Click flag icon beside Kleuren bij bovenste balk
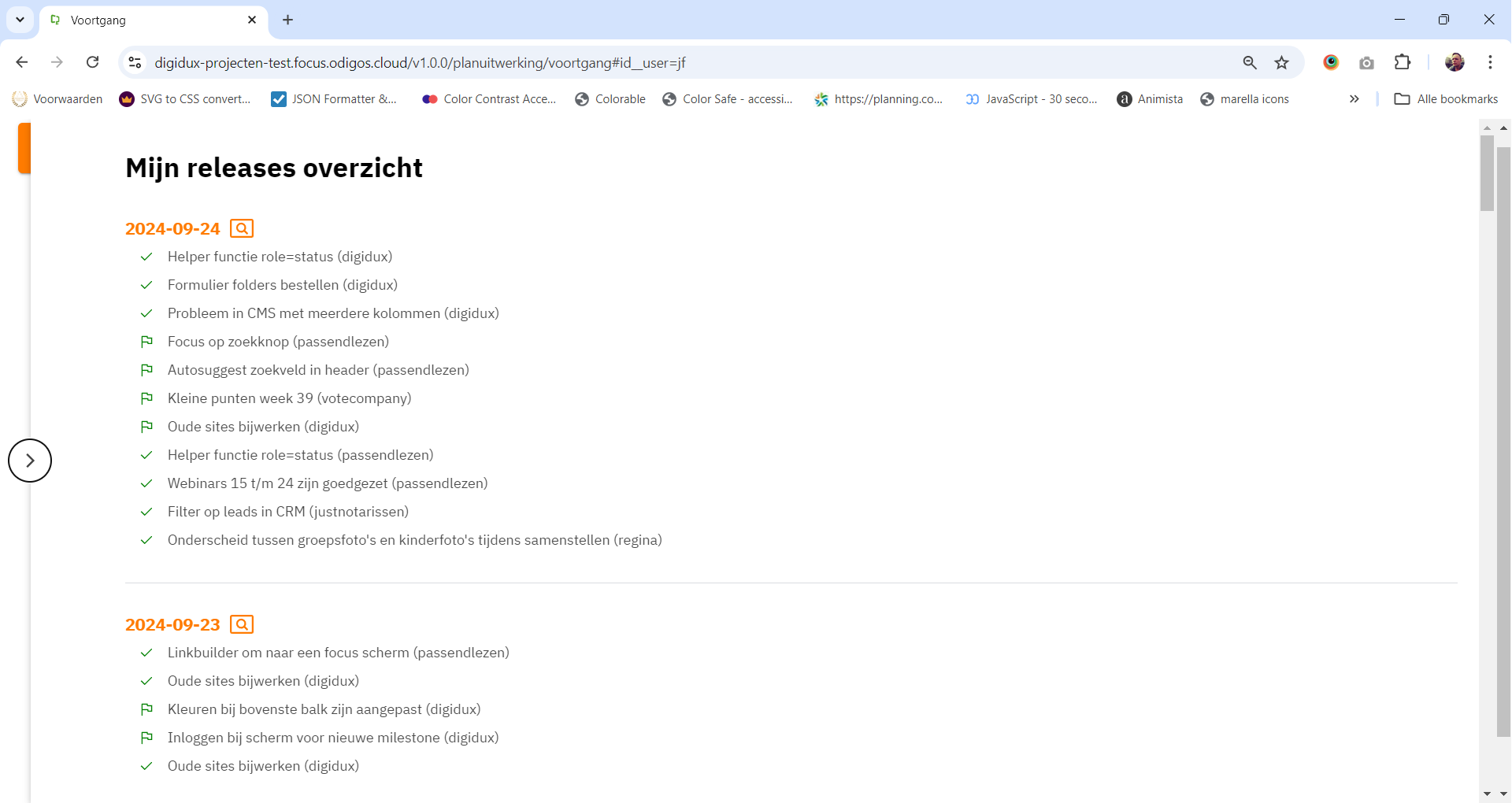The image size is (1512, 803). coord(146,709)
